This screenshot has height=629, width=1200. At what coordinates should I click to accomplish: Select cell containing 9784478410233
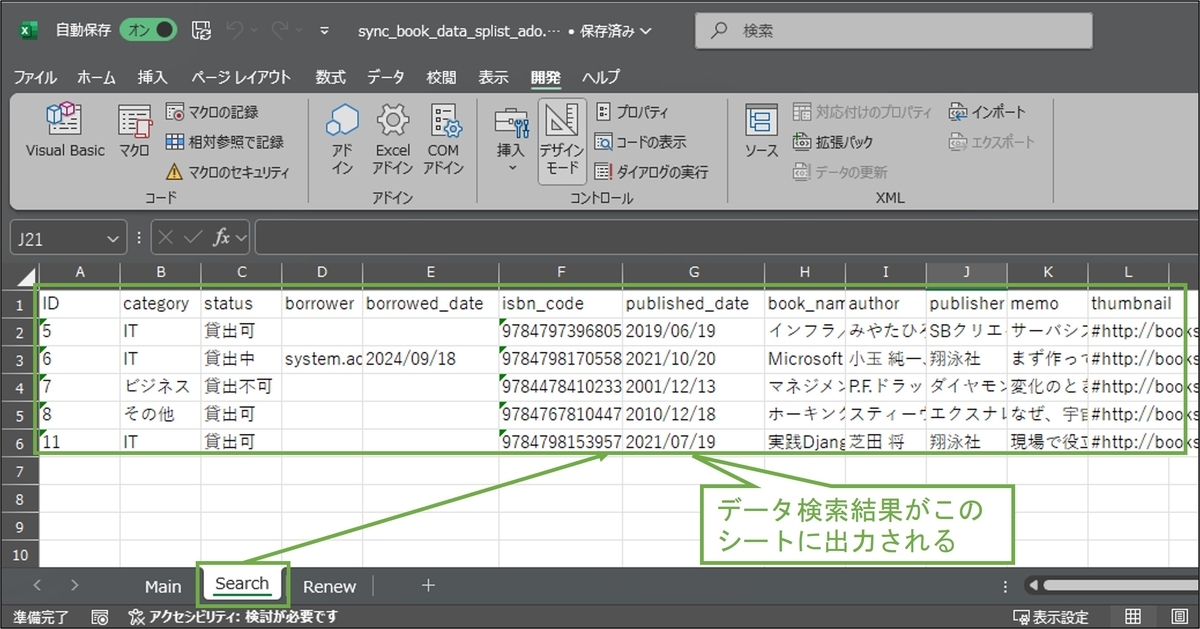coord(560,387)
